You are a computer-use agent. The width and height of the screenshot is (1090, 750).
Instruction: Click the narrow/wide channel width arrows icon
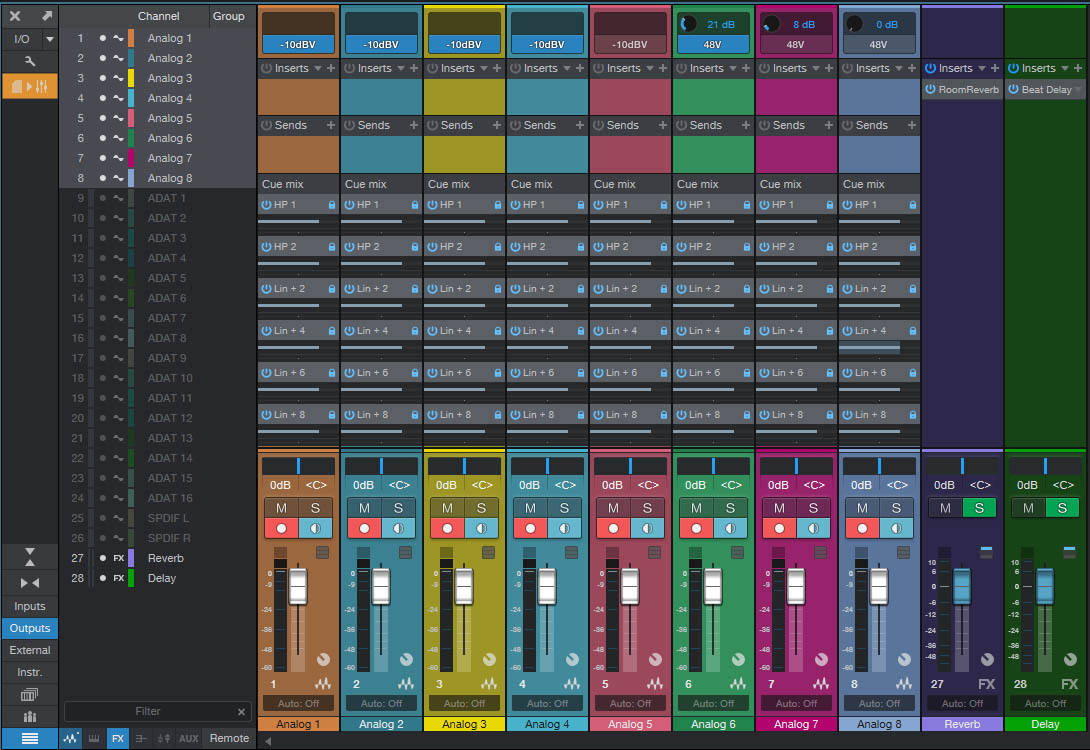tap(29, 582)
